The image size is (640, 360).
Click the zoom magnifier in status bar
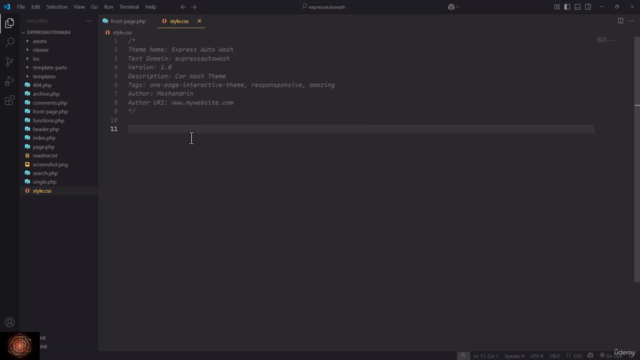(x=463, y=356)
